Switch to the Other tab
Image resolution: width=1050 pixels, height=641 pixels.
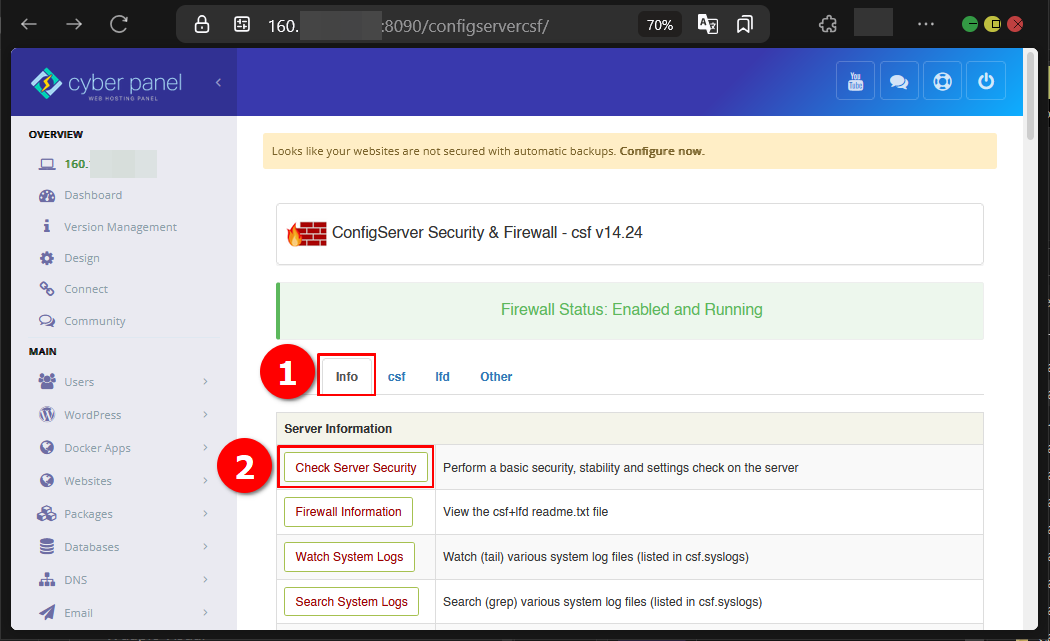[496, 376]
